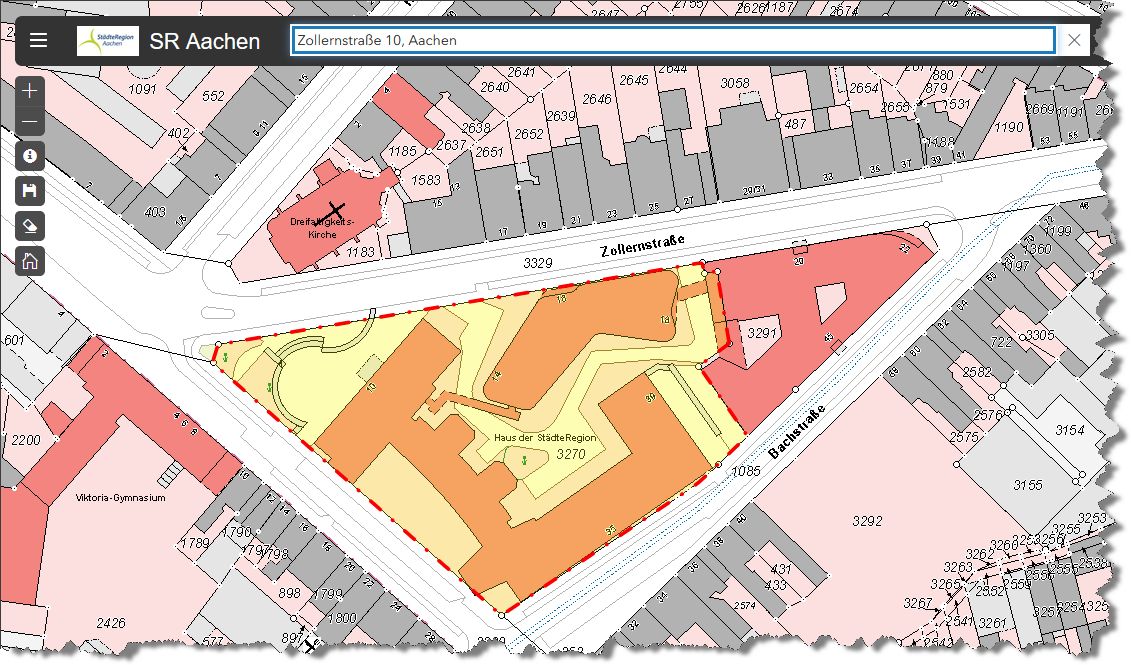Click the SR Aachen title

(205, 41)
